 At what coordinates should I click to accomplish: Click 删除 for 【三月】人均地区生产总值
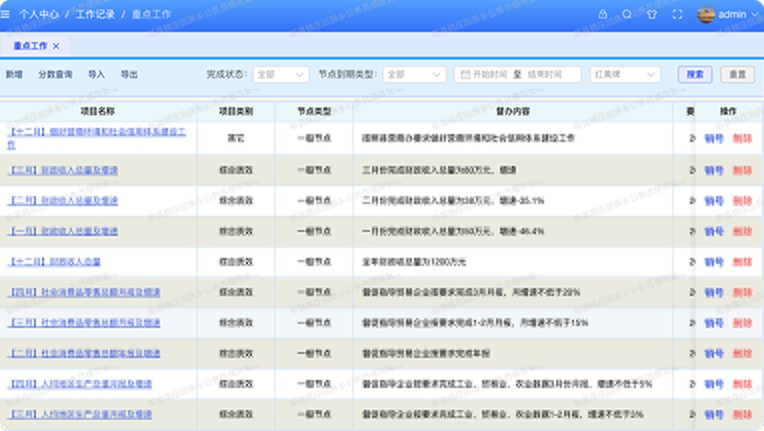[x=743, y=415]
